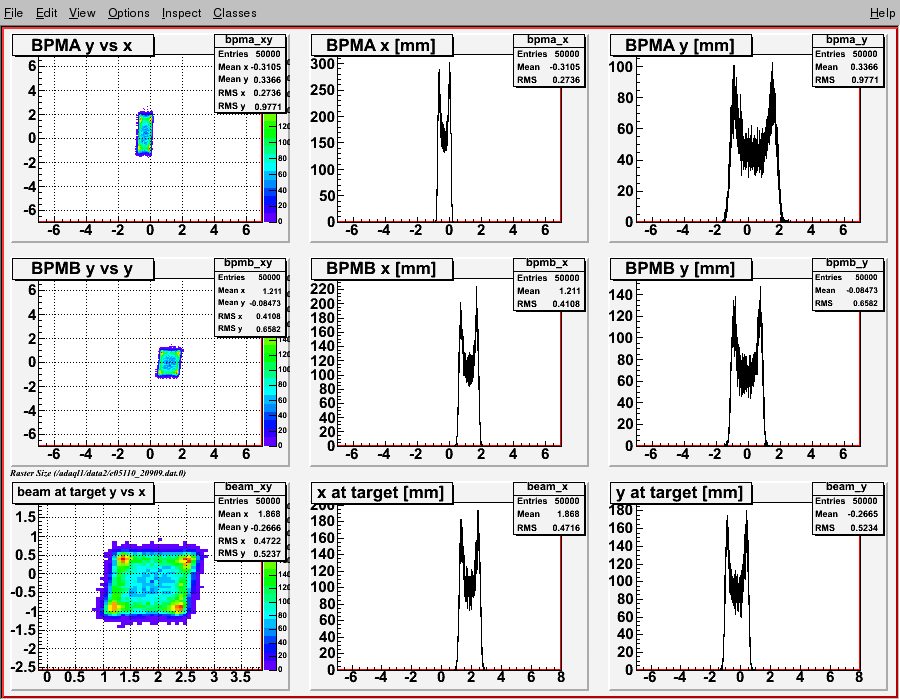Click the bpmb_xy statistics box
The width and height of the screenshot is (900, 700).
coord(250,297)
